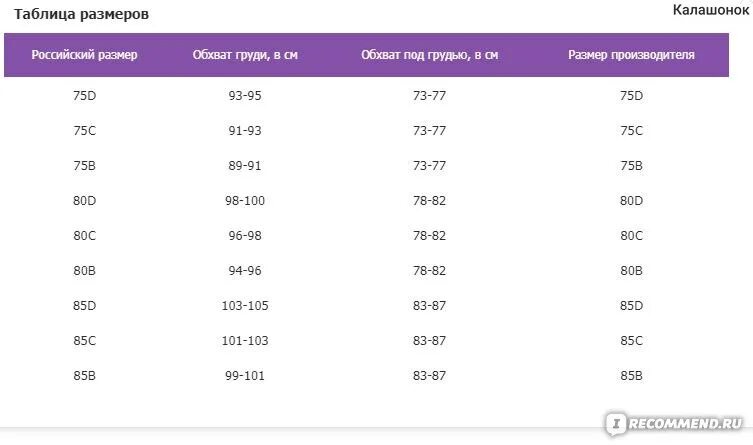Click 75C in the Размер производителя column
This screenshot has width=753, height=445.
pyautogui.click(x=632, y=131)
